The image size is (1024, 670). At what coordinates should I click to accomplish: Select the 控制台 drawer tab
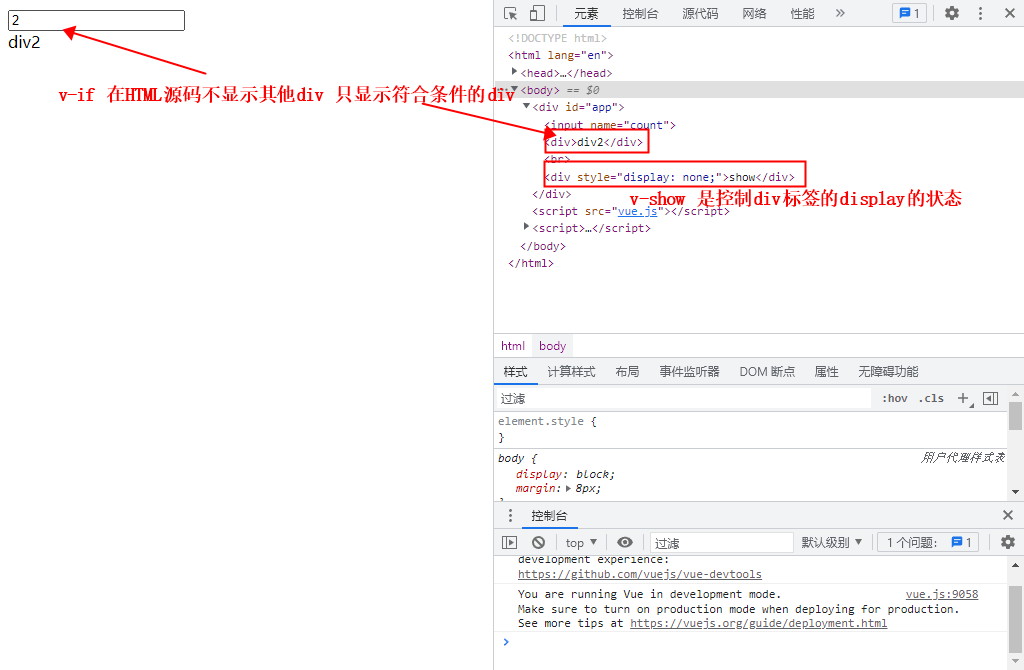pos(549,516)
